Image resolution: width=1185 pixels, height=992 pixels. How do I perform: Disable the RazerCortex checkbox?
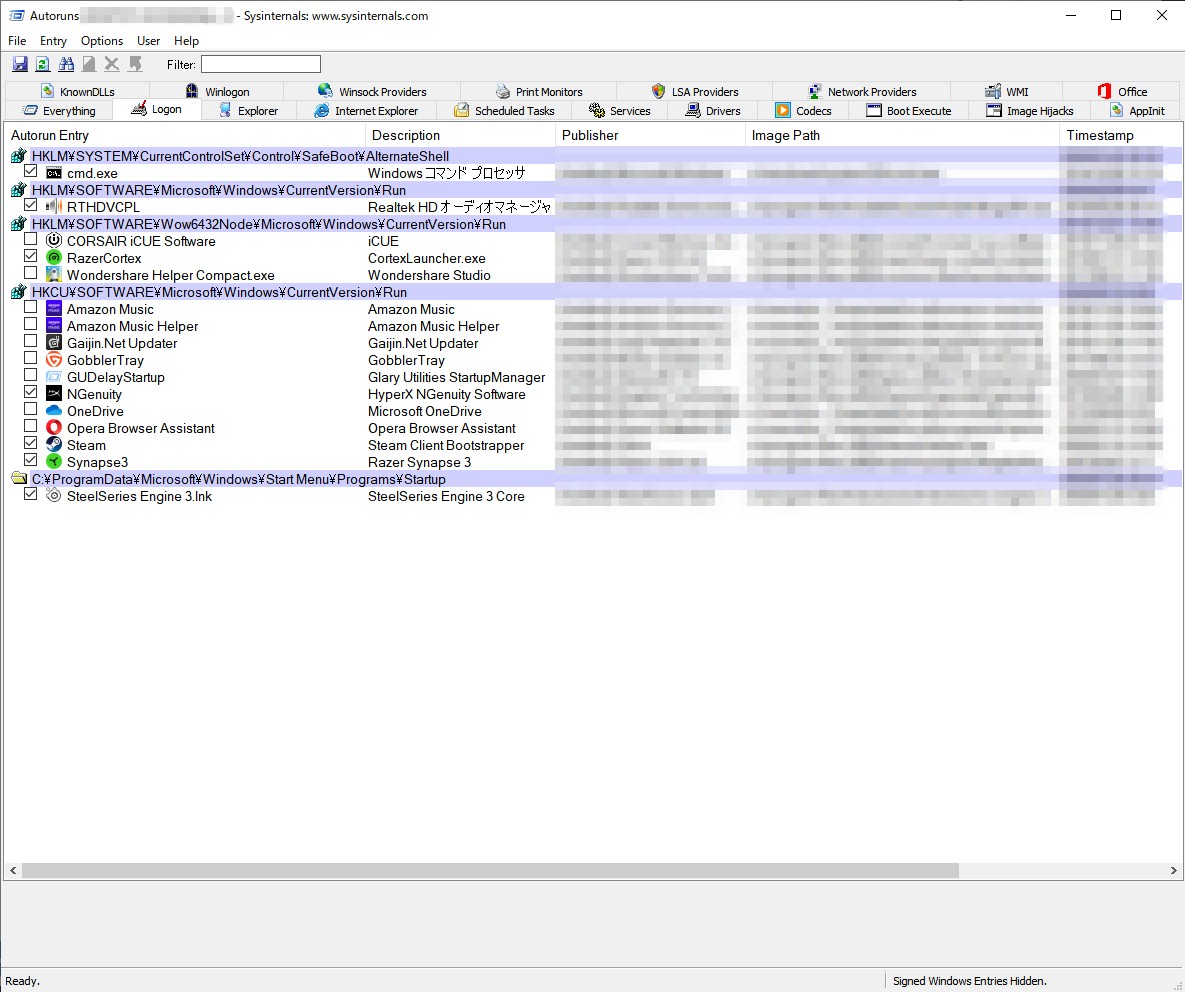coord(30,257)
